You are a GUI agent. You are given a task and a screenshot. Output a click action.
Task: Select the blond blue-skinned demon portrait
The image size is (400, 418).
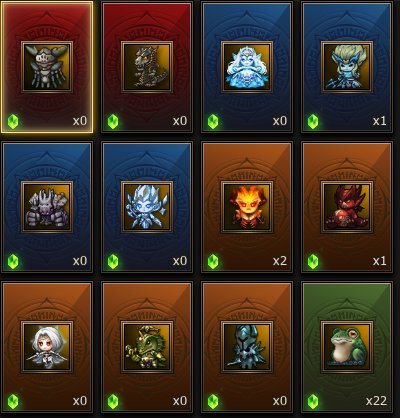click(347, 67)
